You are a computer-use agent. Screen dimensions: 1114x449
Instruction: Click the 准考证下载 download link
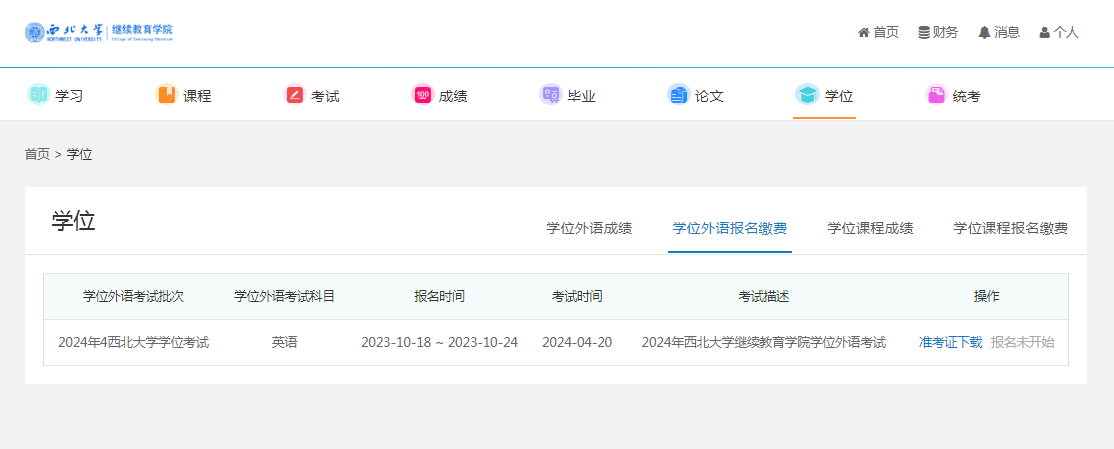click(950, 342)
